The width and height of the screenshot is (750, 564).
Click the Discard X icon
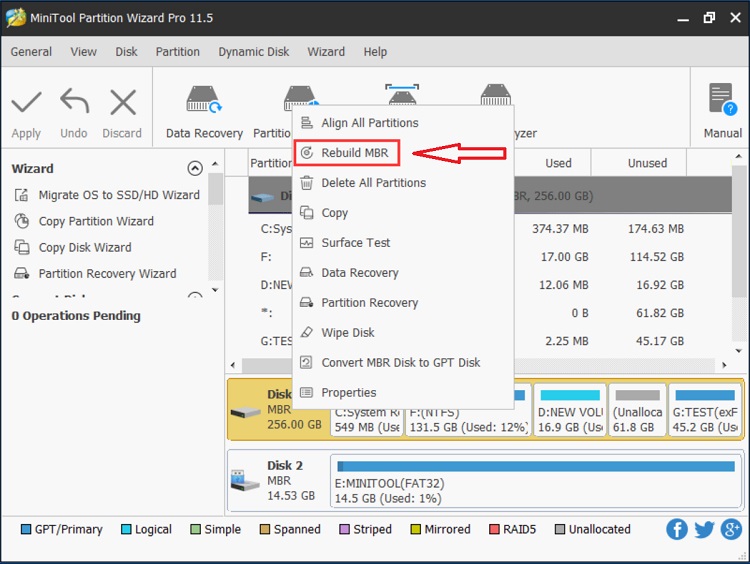(x=123, y=102)
